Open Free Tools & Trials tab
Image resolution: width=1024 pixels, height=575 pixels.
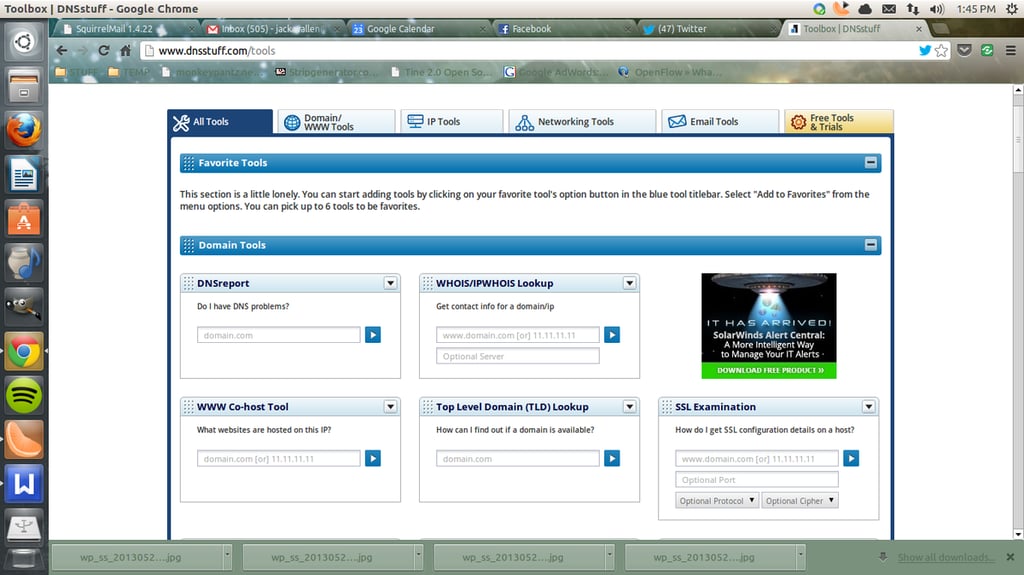pos(839,122)
